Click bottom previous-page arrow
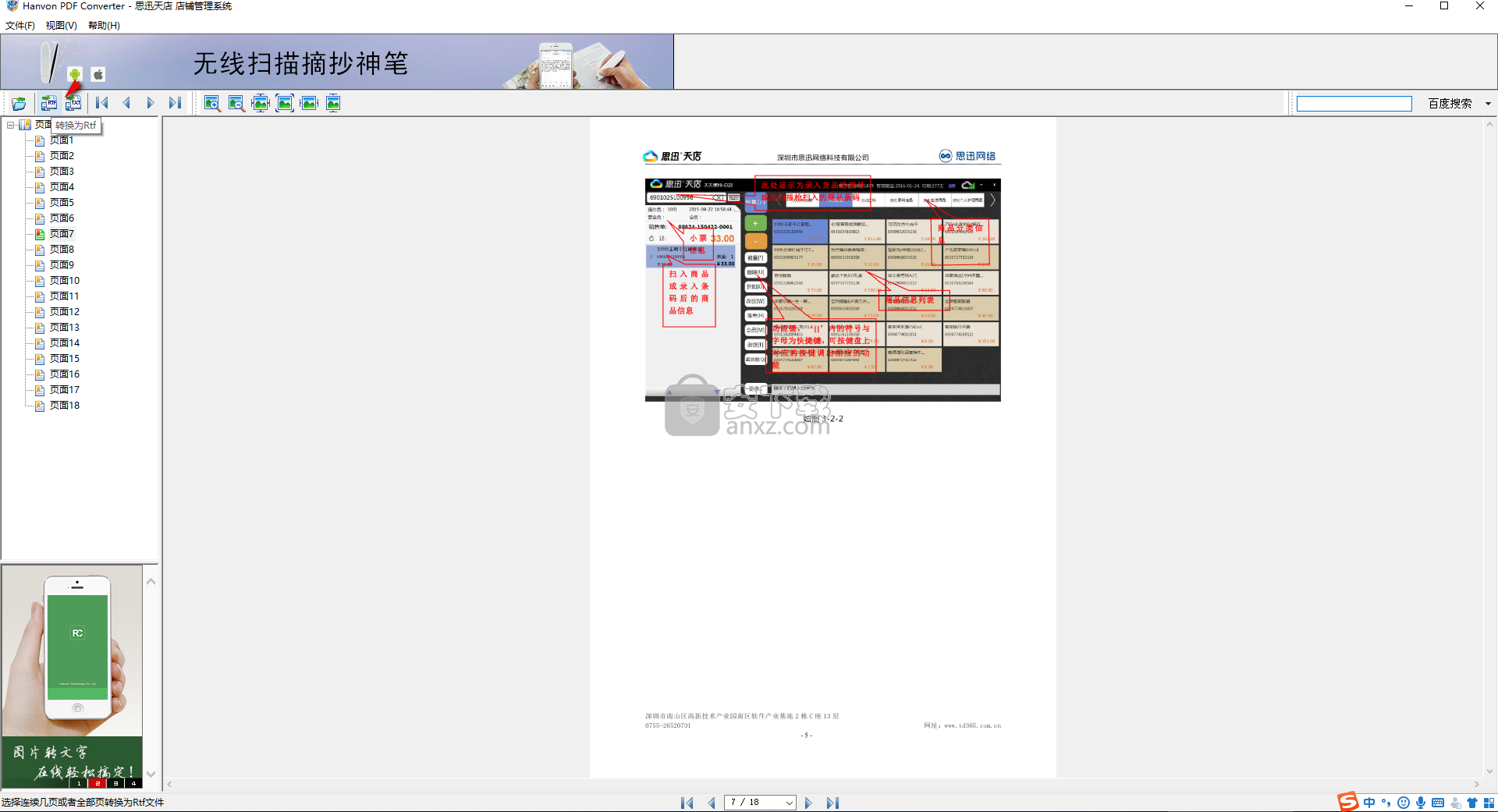 [712, 803]
